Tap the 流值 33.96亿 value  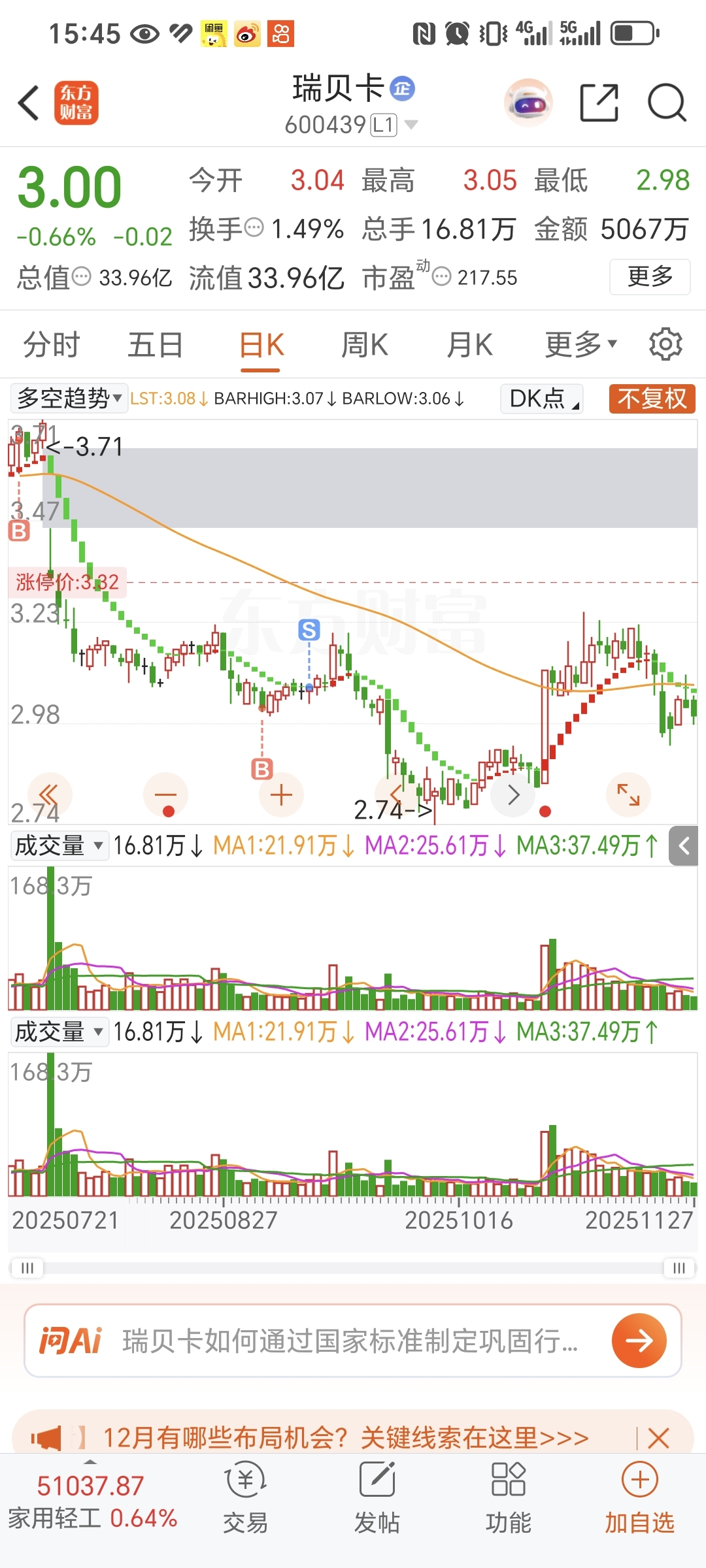(267, 278)
